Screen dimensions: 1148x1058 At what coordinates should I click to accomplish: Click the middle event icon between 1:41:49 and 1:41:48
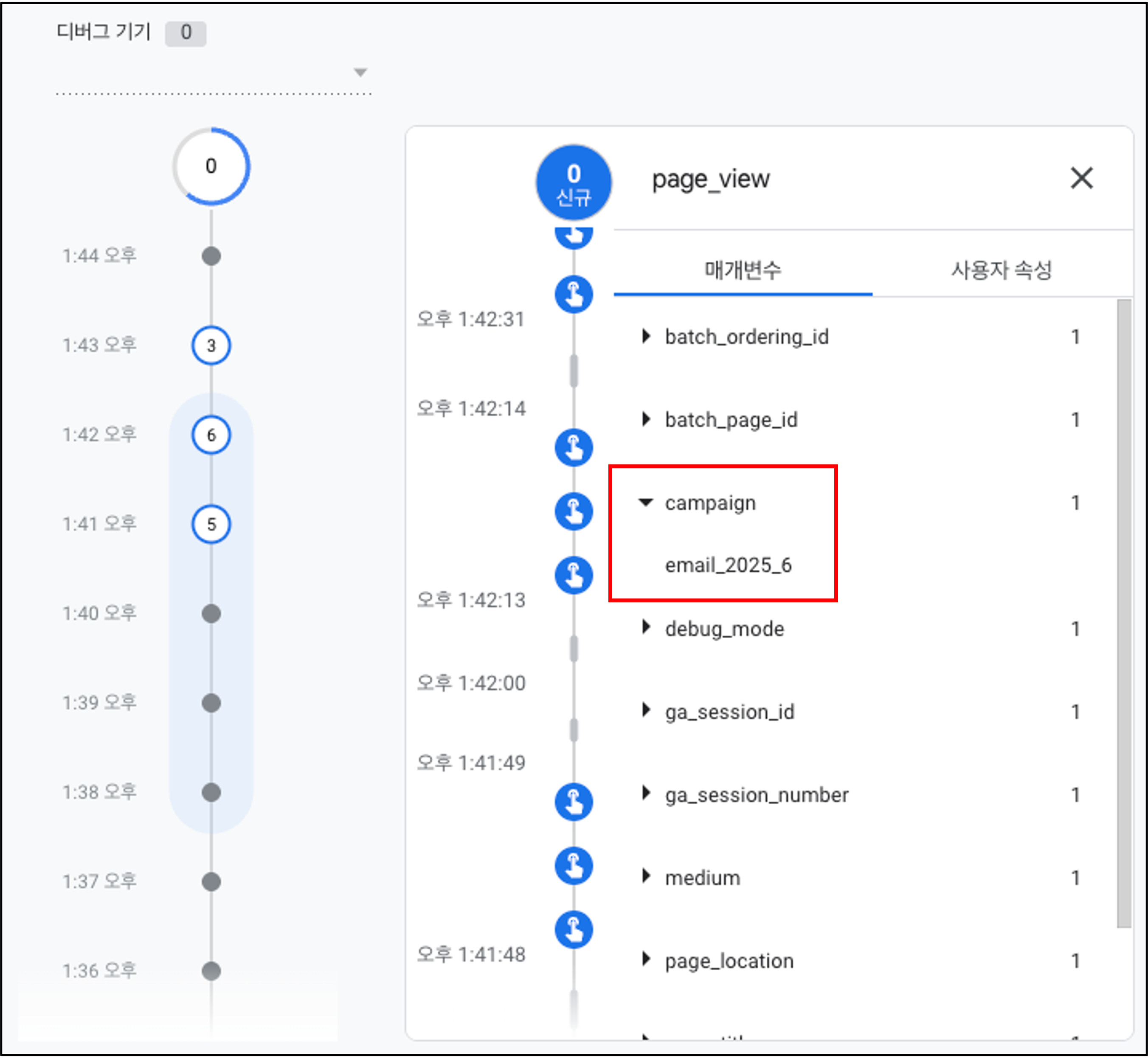point(574,865)
